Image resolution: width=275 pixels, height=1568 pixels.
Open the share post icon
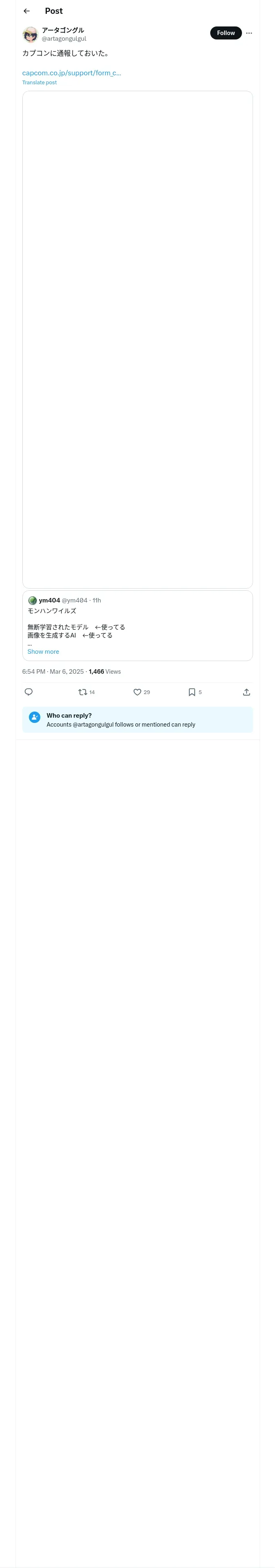click(x=246, y=692)
